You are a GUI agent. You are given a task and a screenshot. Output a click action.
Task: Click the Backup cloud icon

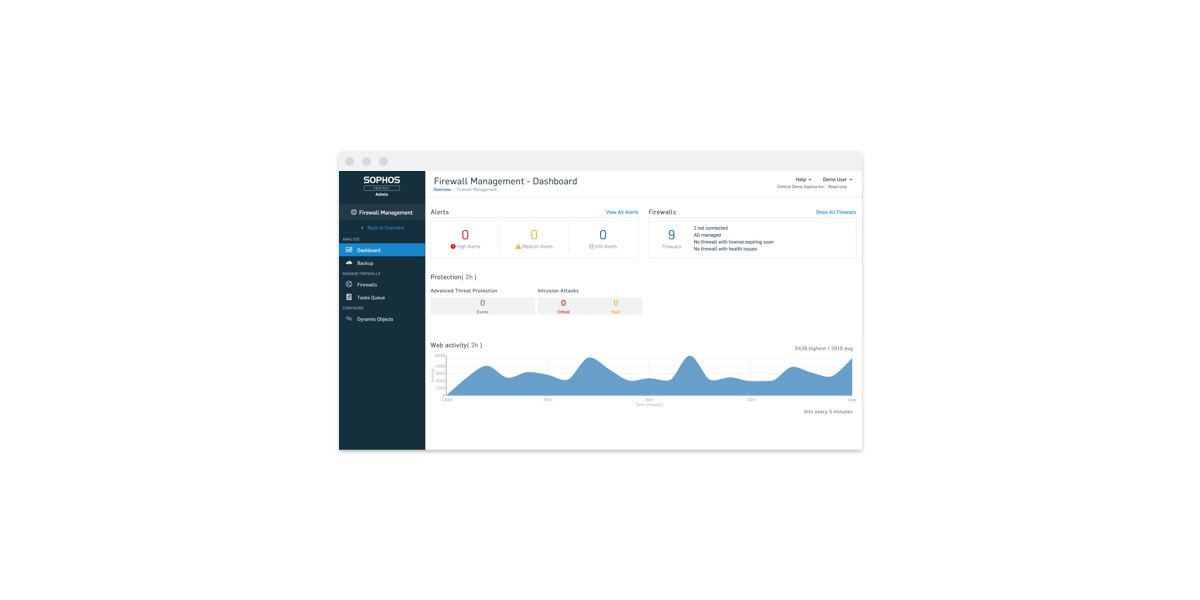349,263
